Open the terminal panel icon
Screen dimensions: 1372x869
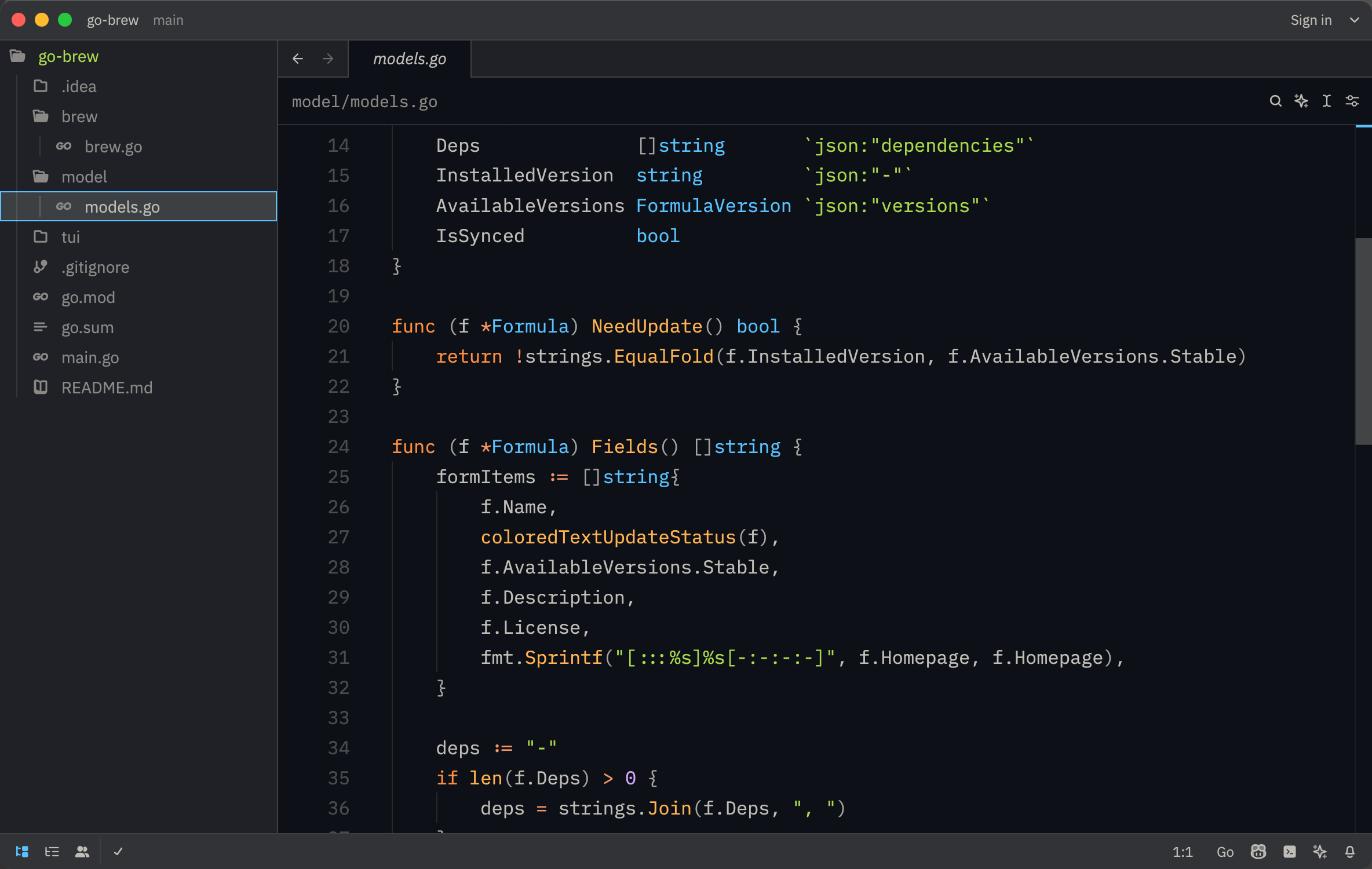pos(1290,851)
